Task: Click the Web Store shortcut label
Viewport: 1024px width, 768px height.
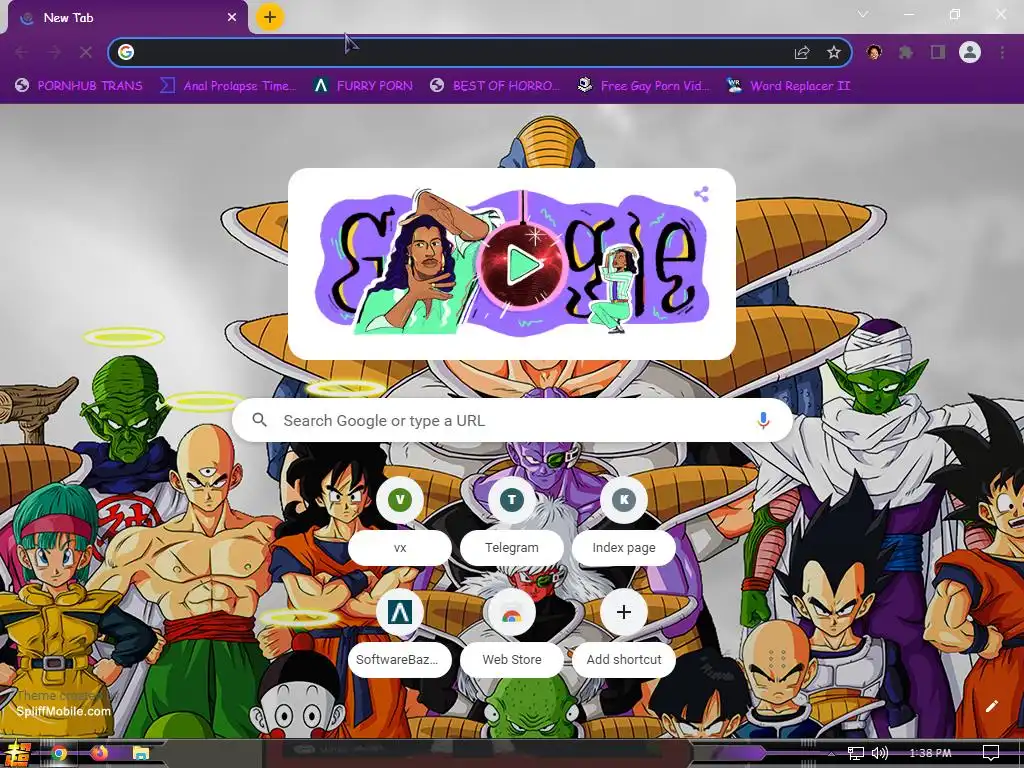Action: (512, 660)
